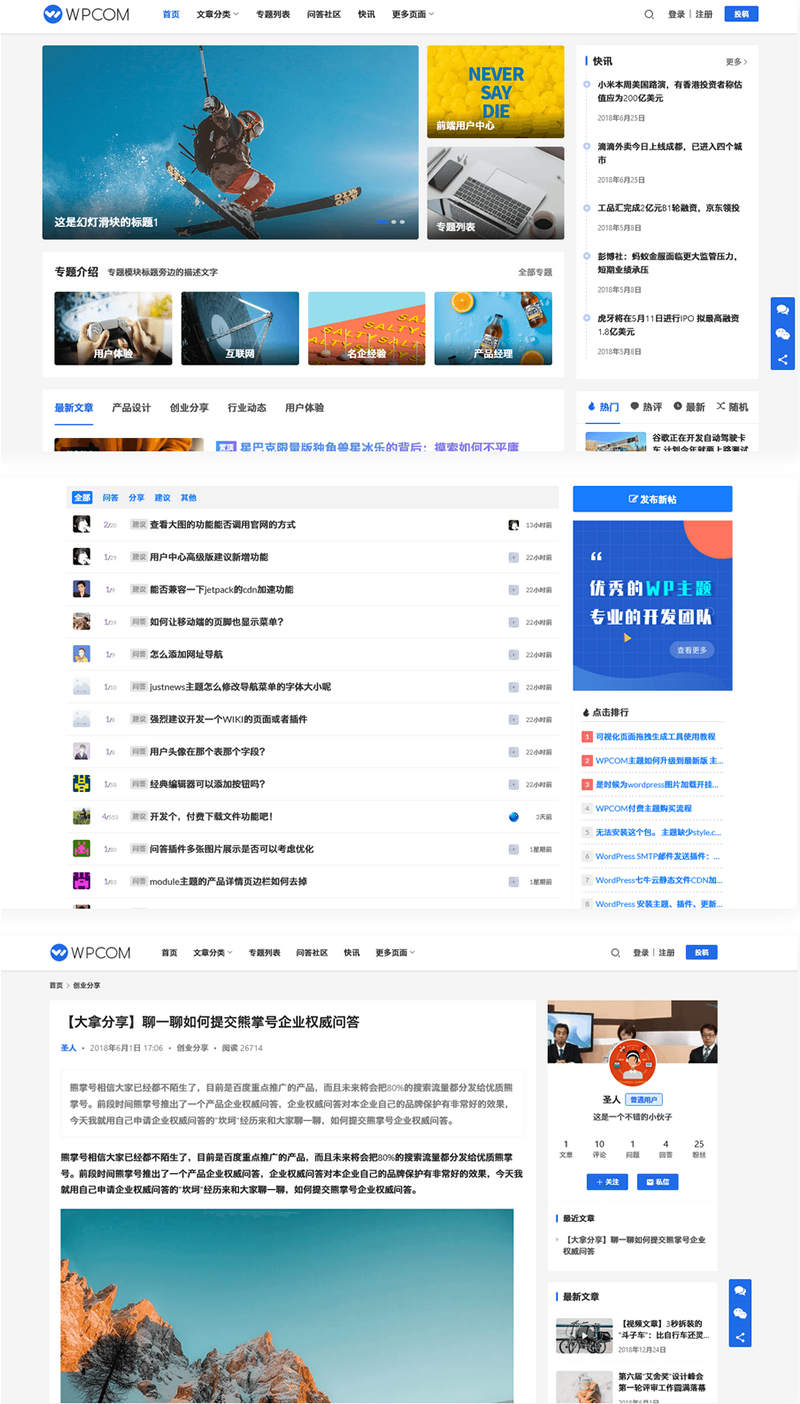
Task: Click the chat bubble icon on floating sidebar
Action: click(x=783, y=310)
